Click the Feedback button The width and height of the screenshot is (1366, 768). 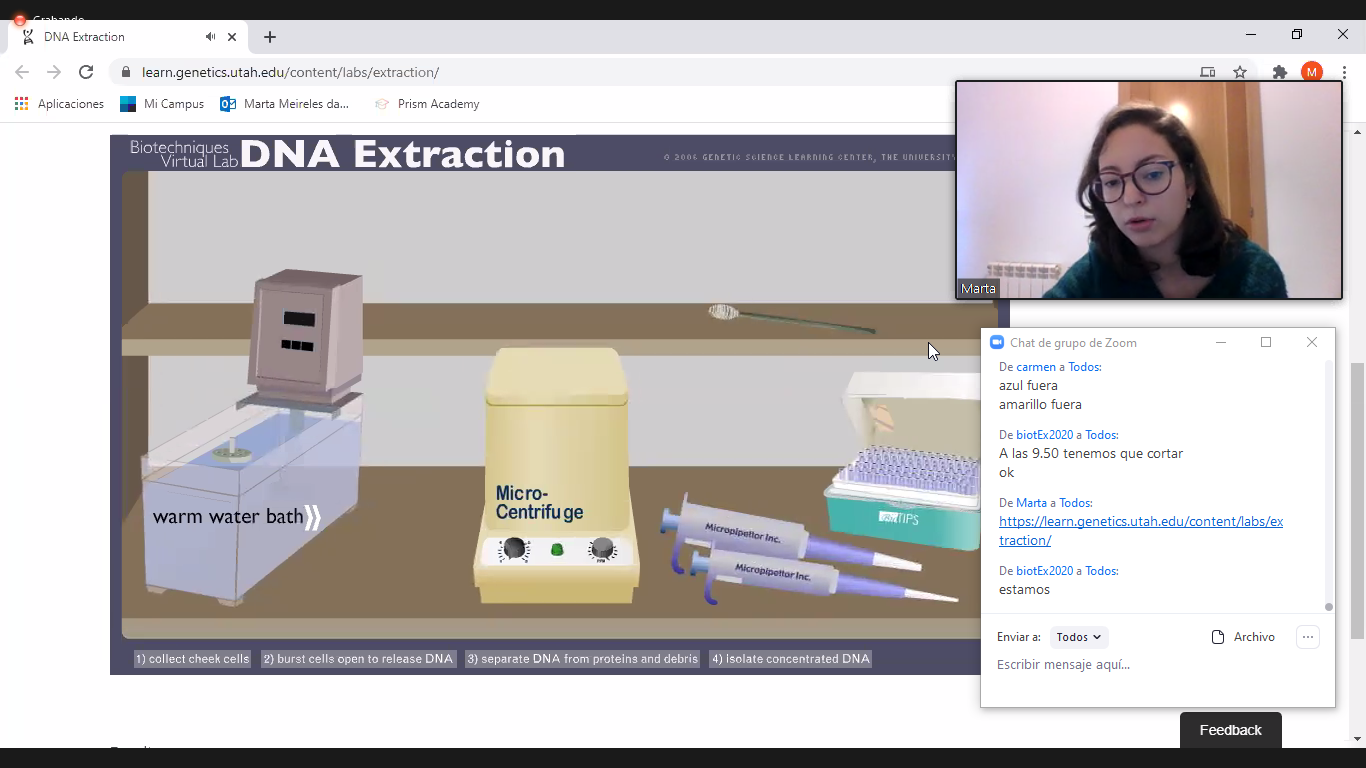1230,730
